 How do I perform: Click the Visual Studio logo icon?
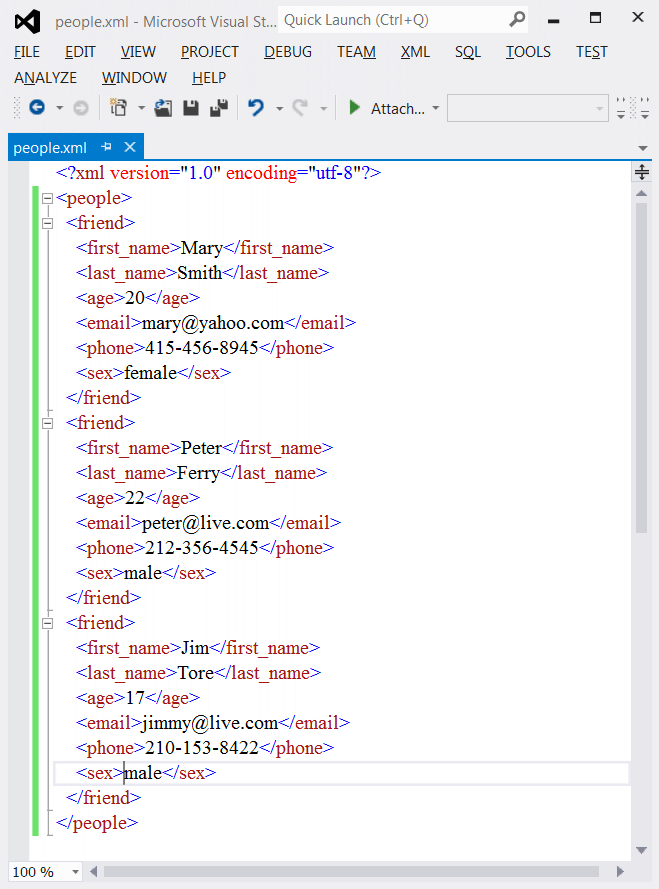28,22
